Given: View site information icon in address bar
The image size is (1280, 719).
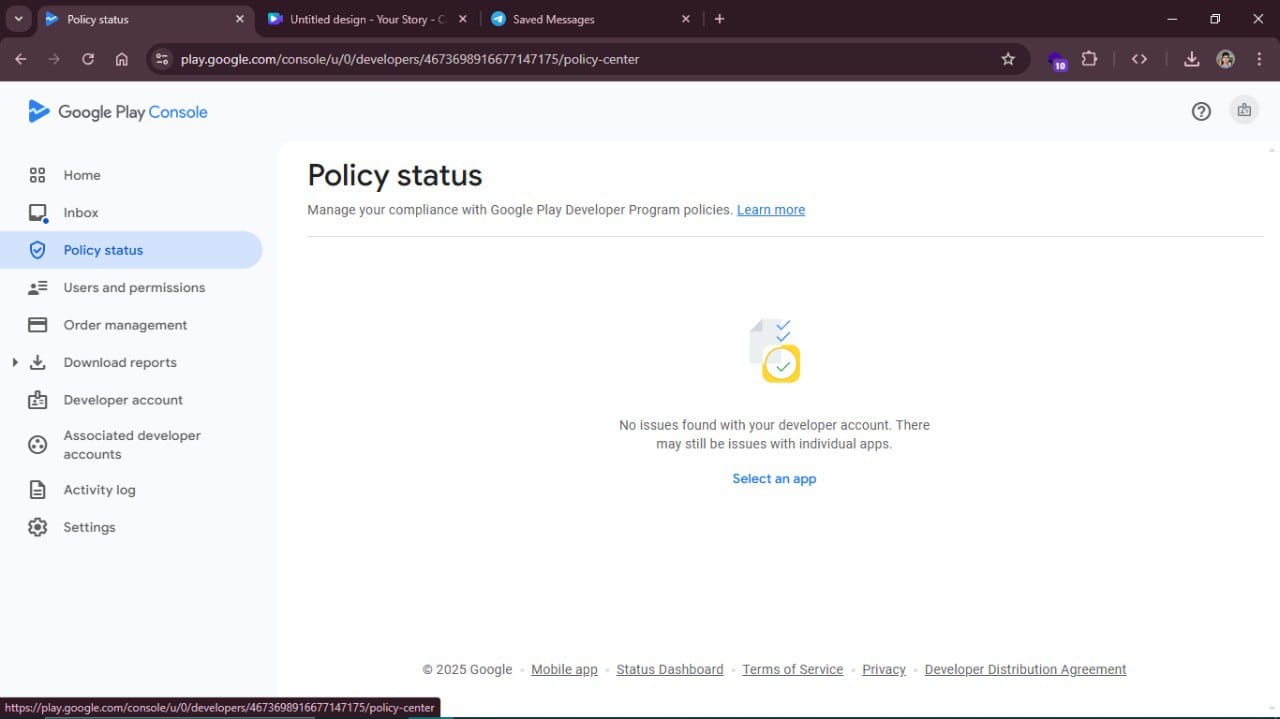Looking at the screenshot, I should click(x=162, y=59).
